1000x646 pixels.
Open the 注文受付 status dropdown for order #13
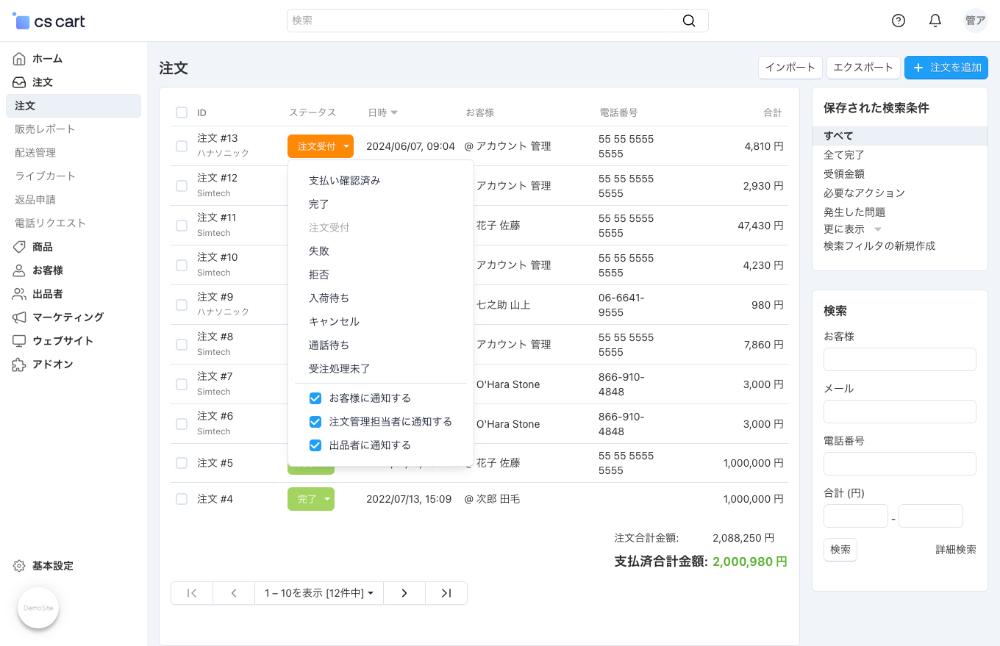tap(320, 146)
